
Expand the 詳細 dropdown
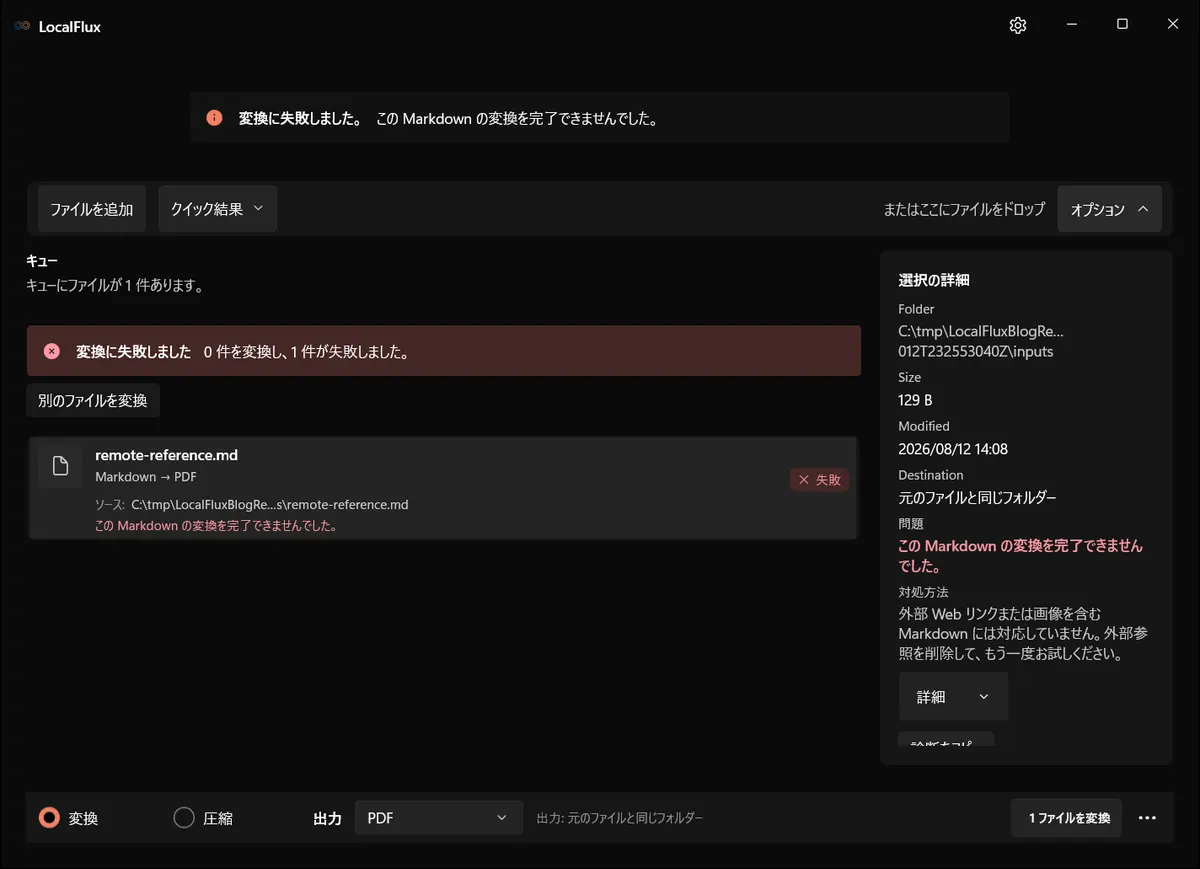tap(953, 697)
